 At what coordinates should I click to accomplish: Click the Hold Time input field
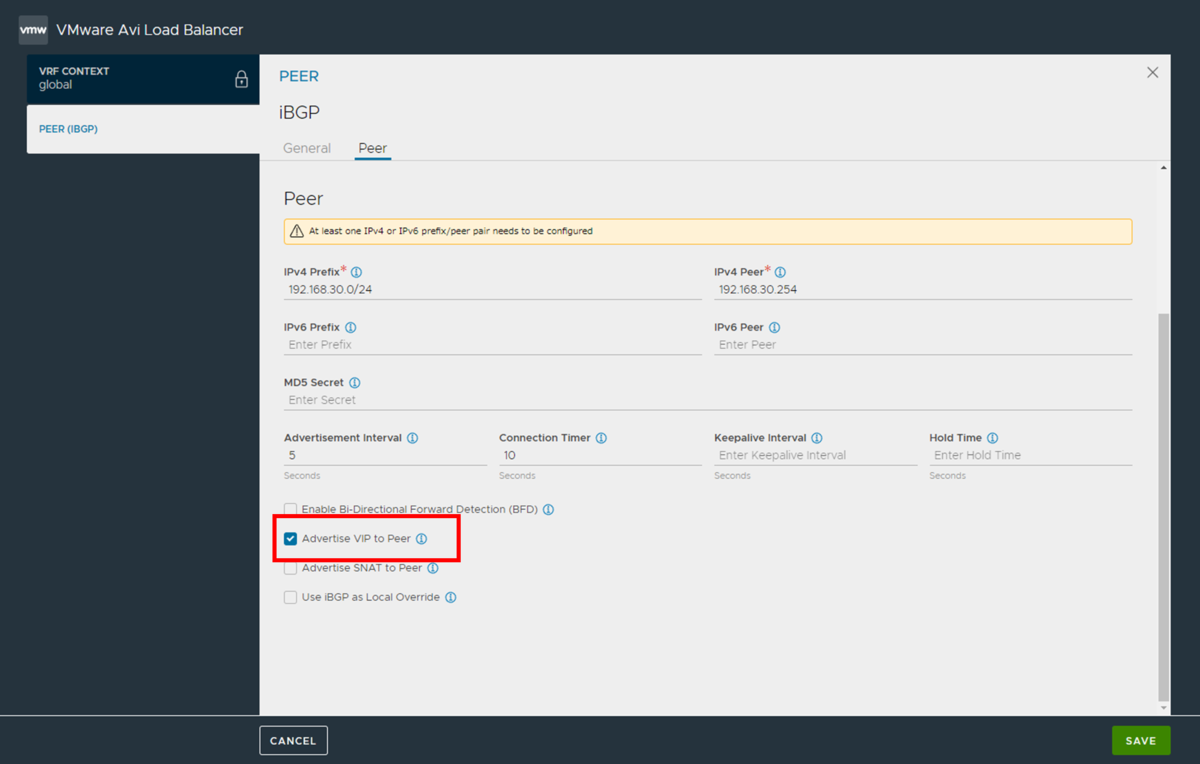point(1030,455)
